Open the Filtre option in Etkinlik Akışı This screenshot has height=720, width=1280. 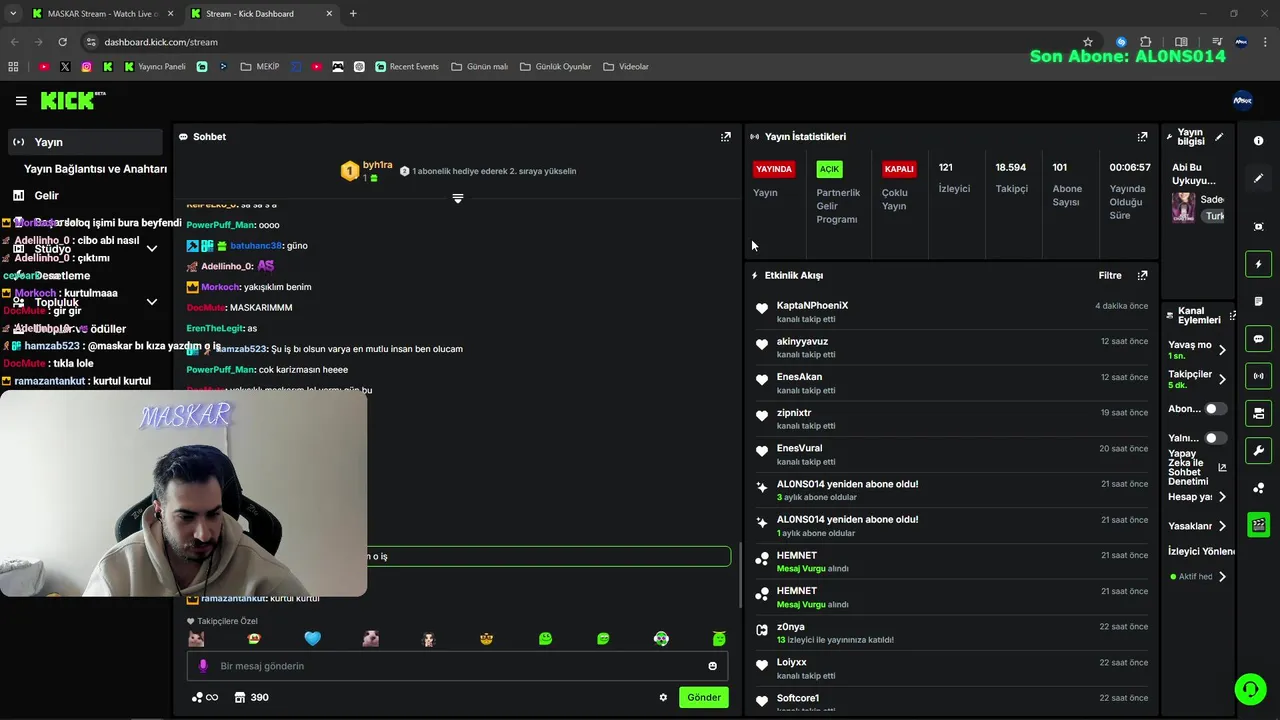click(1110, 275)
